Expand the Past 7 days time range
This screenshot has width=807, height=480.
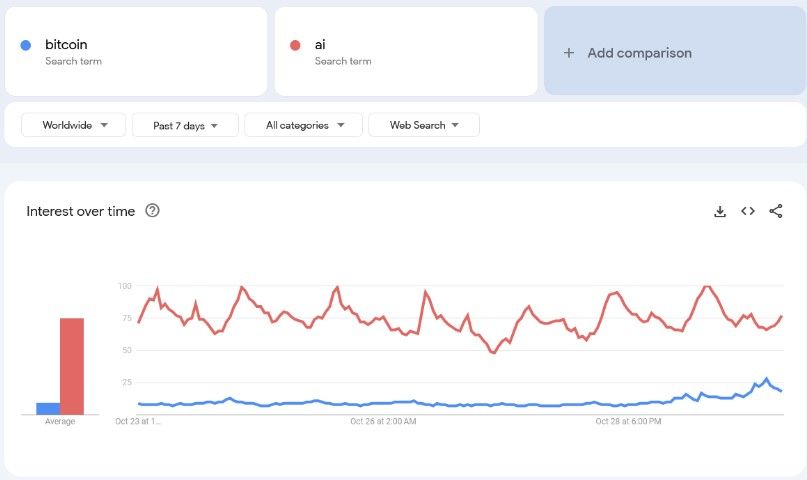pos(185,126)
